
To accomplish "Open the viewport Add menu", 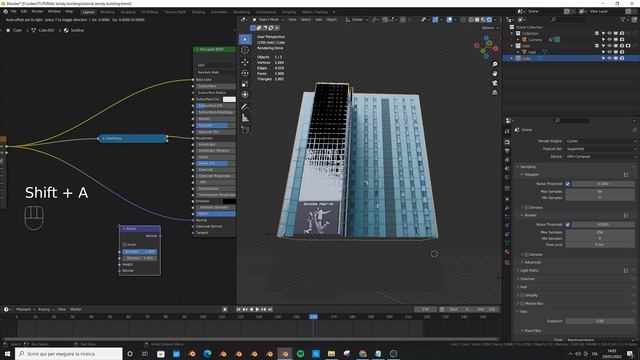I will coord(318,20).
